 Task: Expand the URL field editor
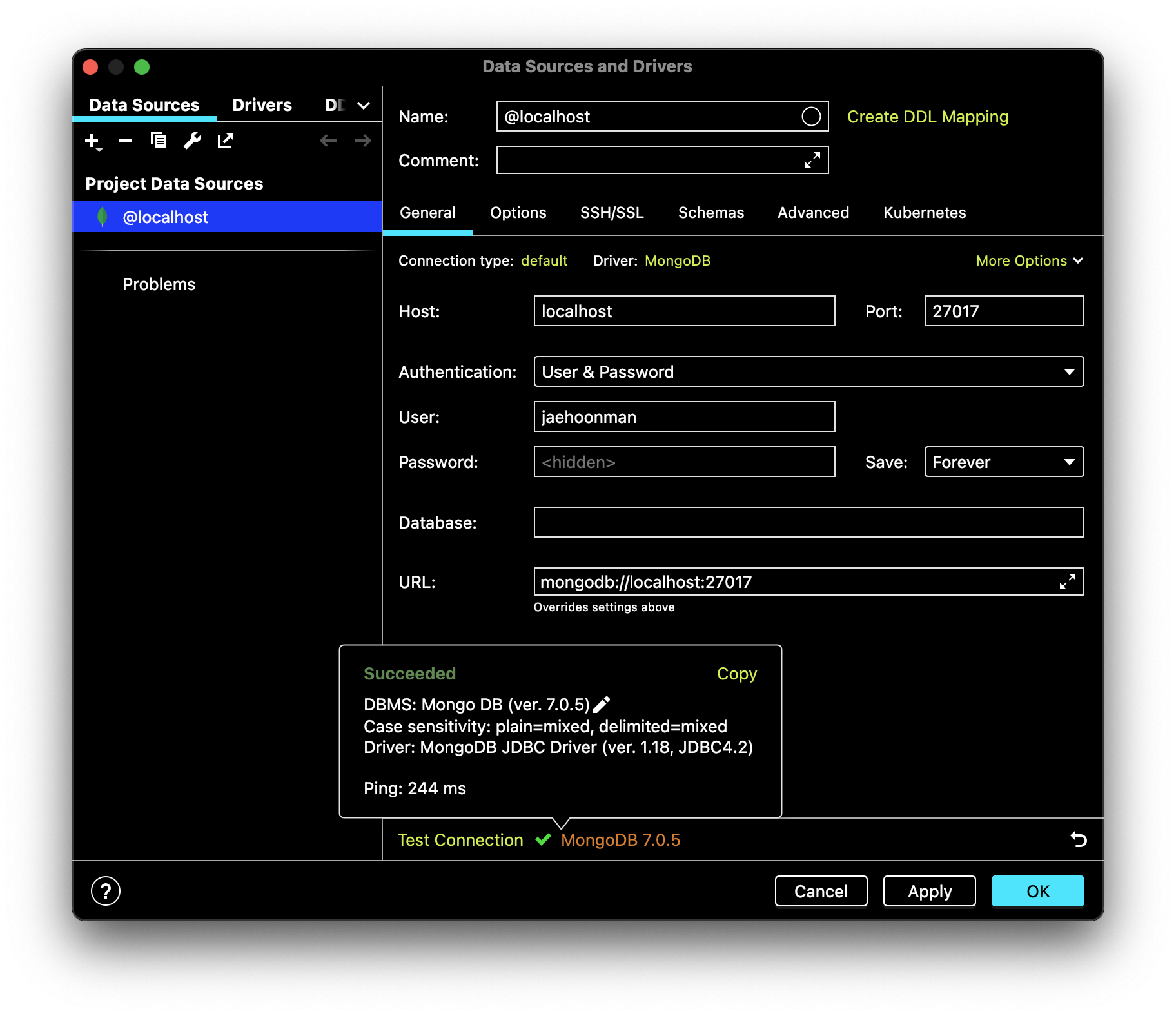pyautogui.click(x=1067, y=581)
